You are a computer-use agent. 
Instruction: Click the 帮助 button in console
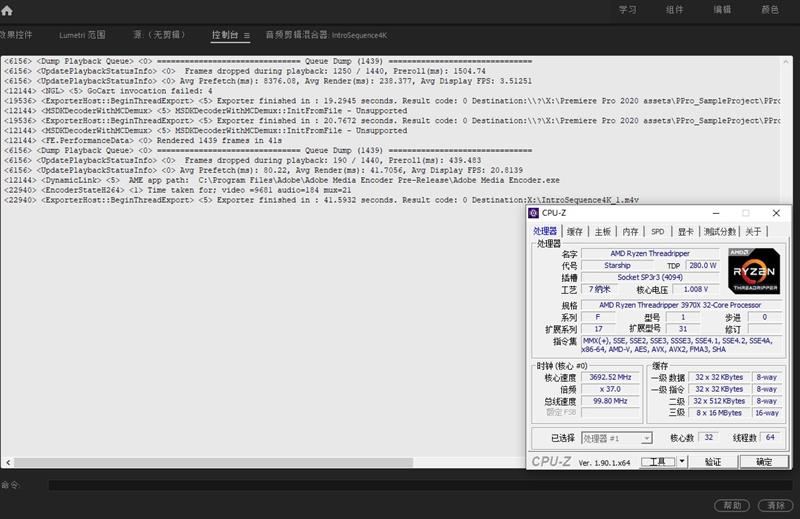[732, 505]
